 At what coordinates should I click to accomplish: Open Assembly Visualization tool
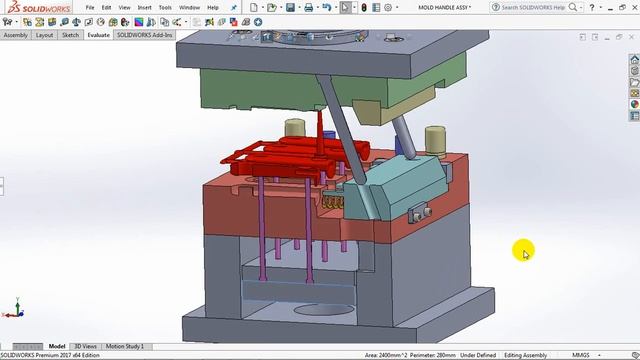tap(113, 22)
